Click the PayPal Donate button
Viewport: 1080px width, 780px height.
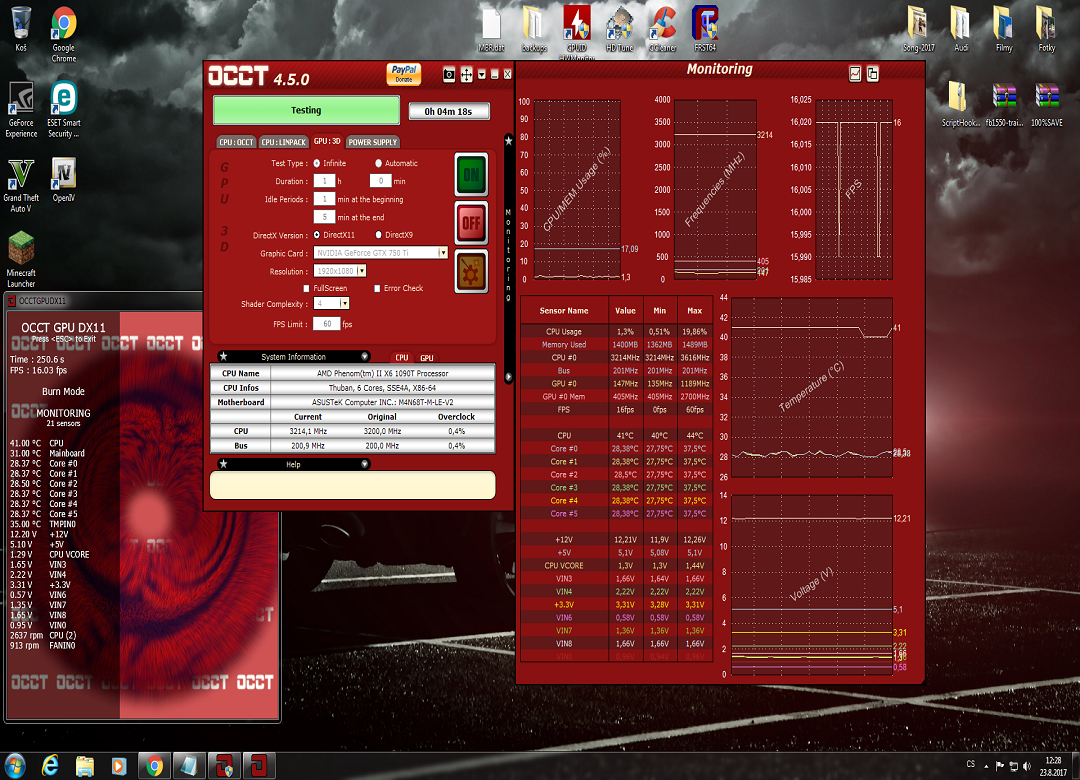click(403, 74)
